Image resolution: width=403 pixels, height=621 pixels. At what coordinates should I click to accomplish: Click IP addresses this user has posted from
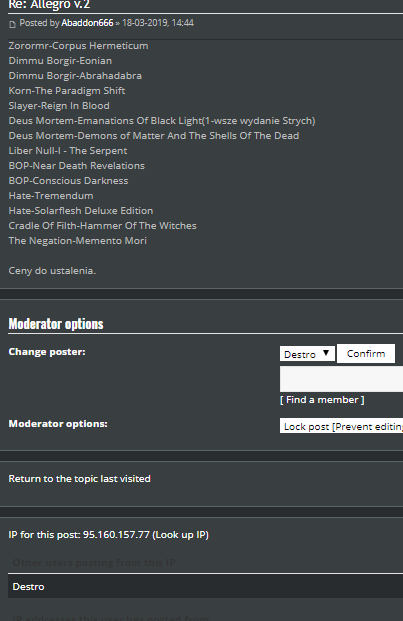(110, 617)
